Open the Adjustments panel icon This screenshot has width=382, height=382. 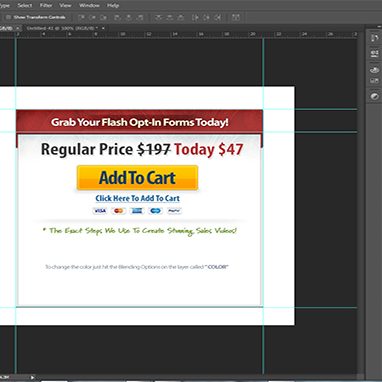tap(374, 97)
